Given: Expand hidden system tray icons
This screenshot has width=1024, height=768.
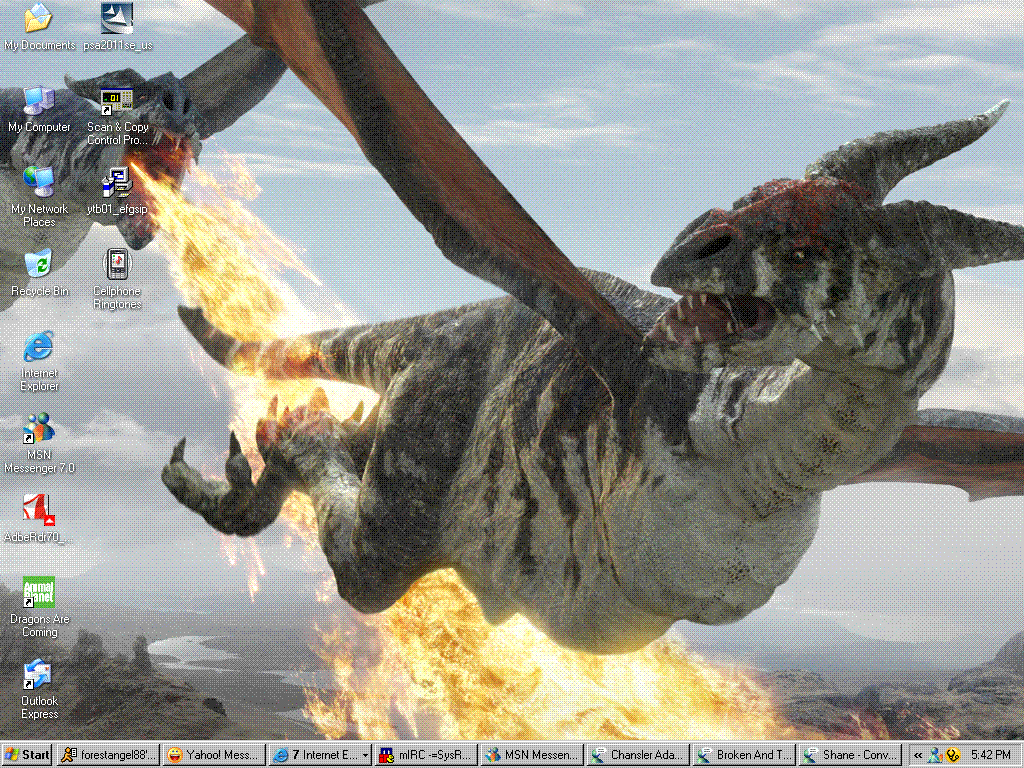Looking at the screenshot, I should point(918,755).
